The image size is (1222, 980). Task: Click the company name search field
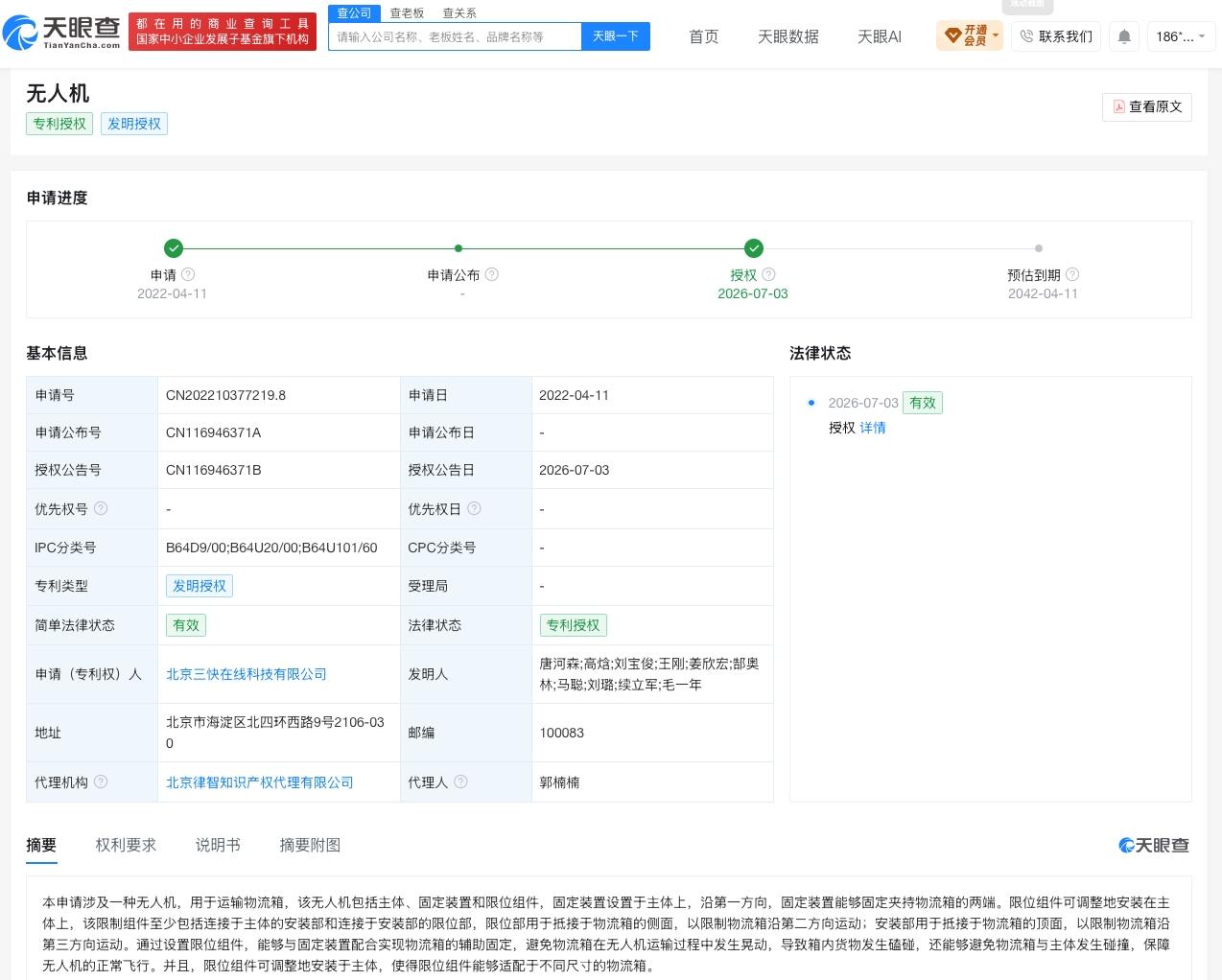point(455,36)
